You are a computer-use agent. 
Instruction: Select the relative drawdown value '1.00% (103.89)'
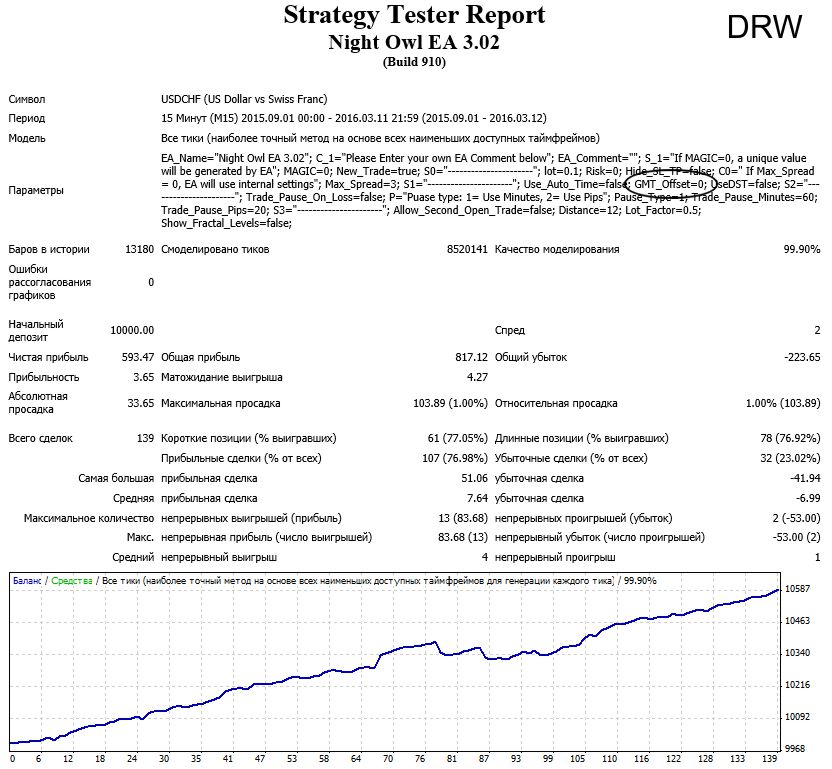click(x=783, y=403)
